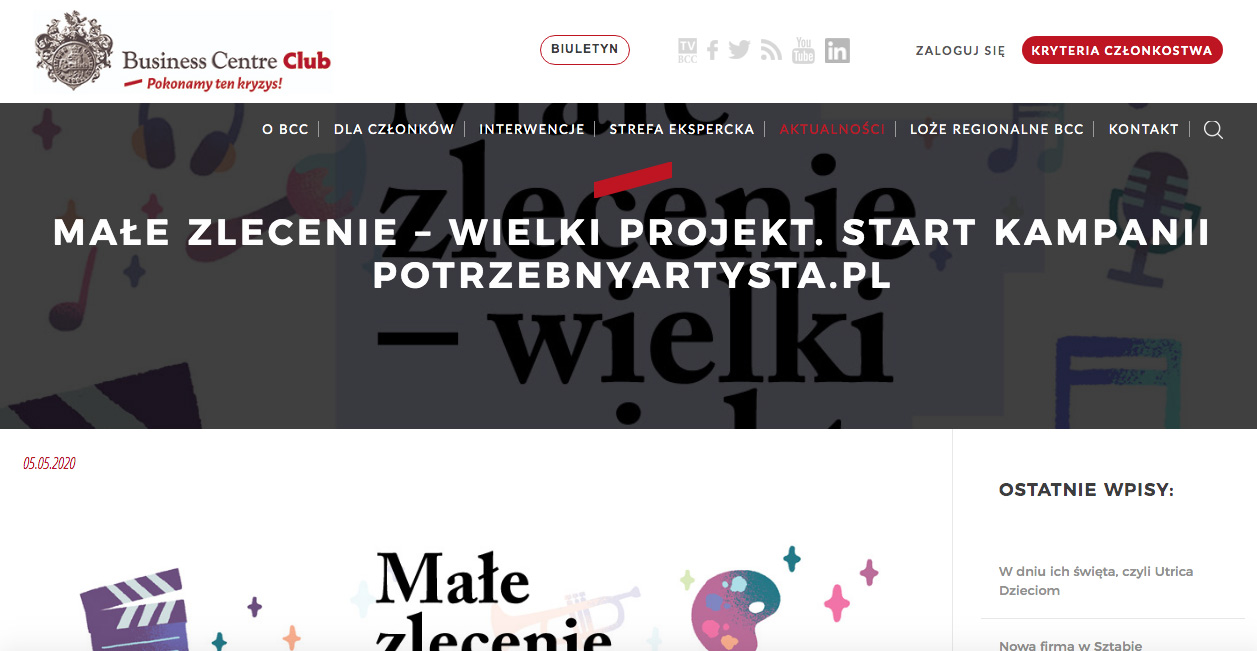Open the YouTube channel icon
Image resolution: width=1257 pixels, height=651 pixels.
(803, 50)
